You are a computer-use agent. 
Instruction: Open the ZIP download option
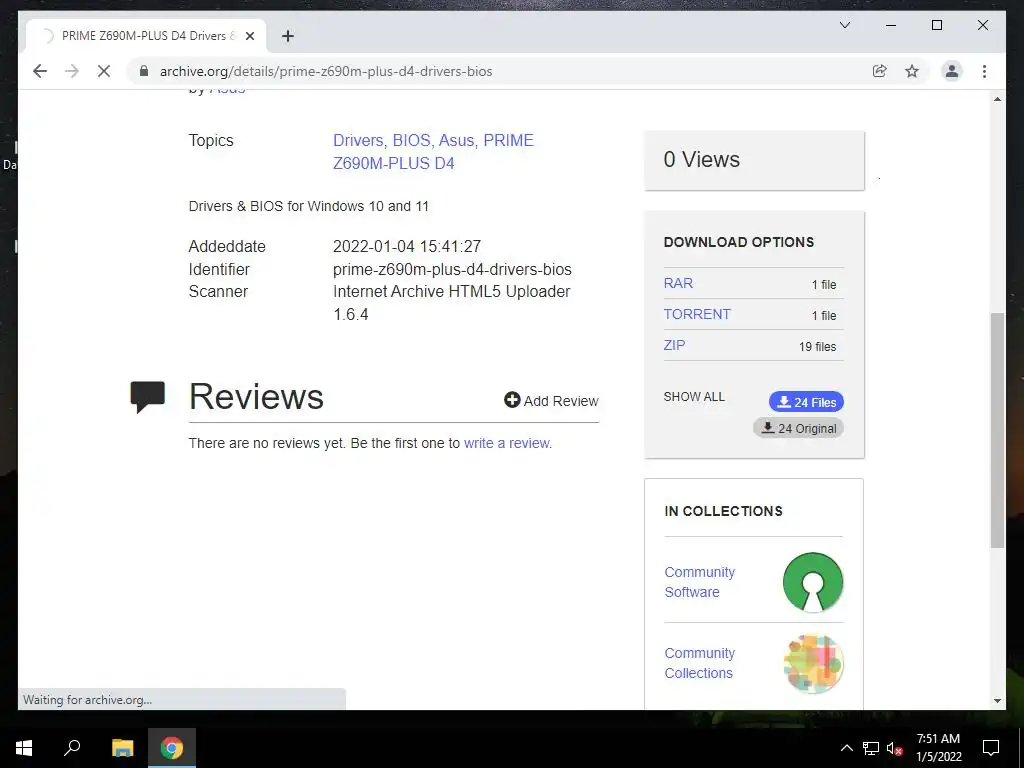click(x=674, y=345)
